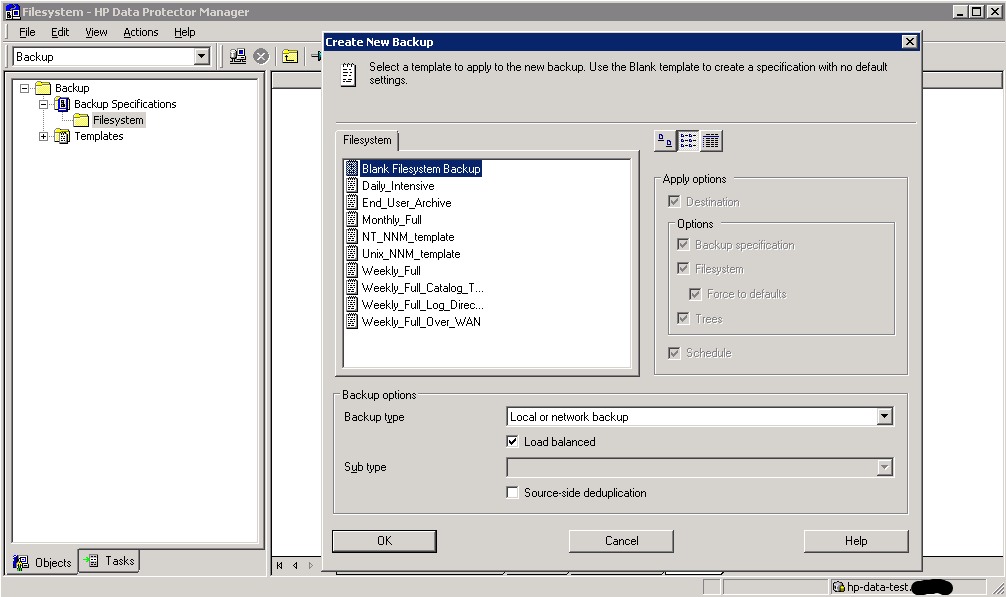Click the Backup folder icon in tree
Image resolution: width=1006 pixels, height=597 pixels.
point(43,88)
